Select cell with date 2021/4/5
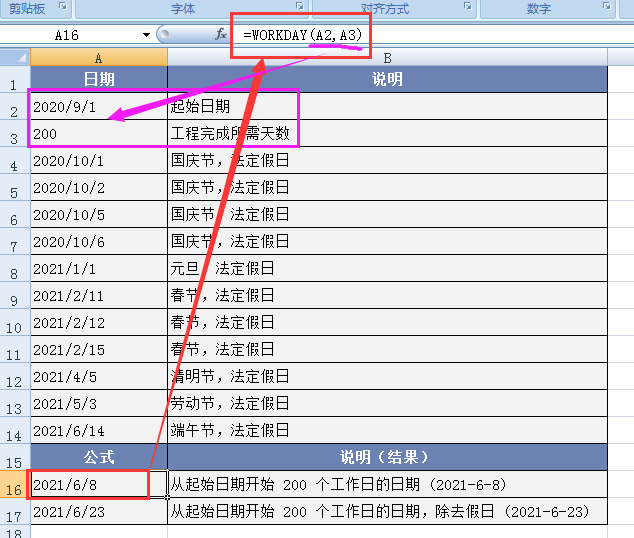This screenshot has width=634, height=538. point(99,377)
